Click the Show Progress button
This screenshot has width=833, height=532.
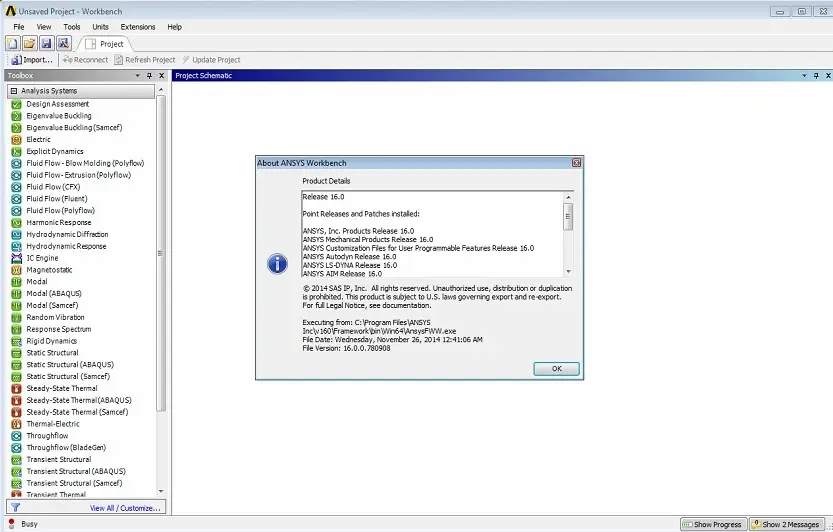pyautogui.click(x=713, y=525)
